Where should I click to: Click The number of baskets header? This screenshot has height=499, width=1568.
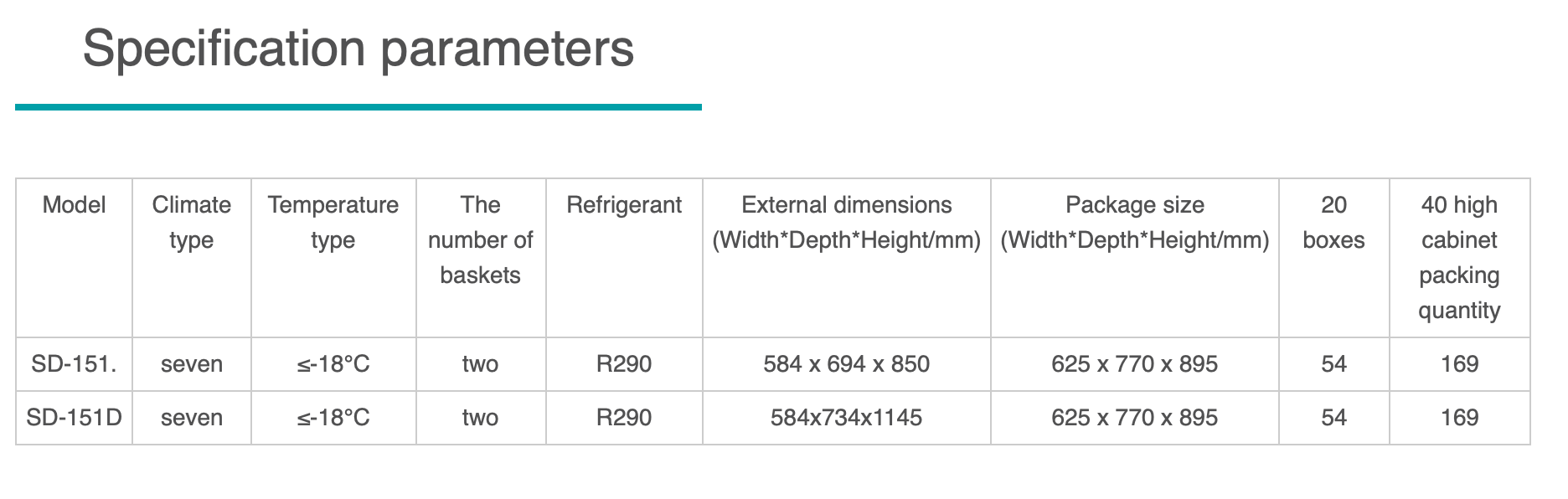point(481,240)
